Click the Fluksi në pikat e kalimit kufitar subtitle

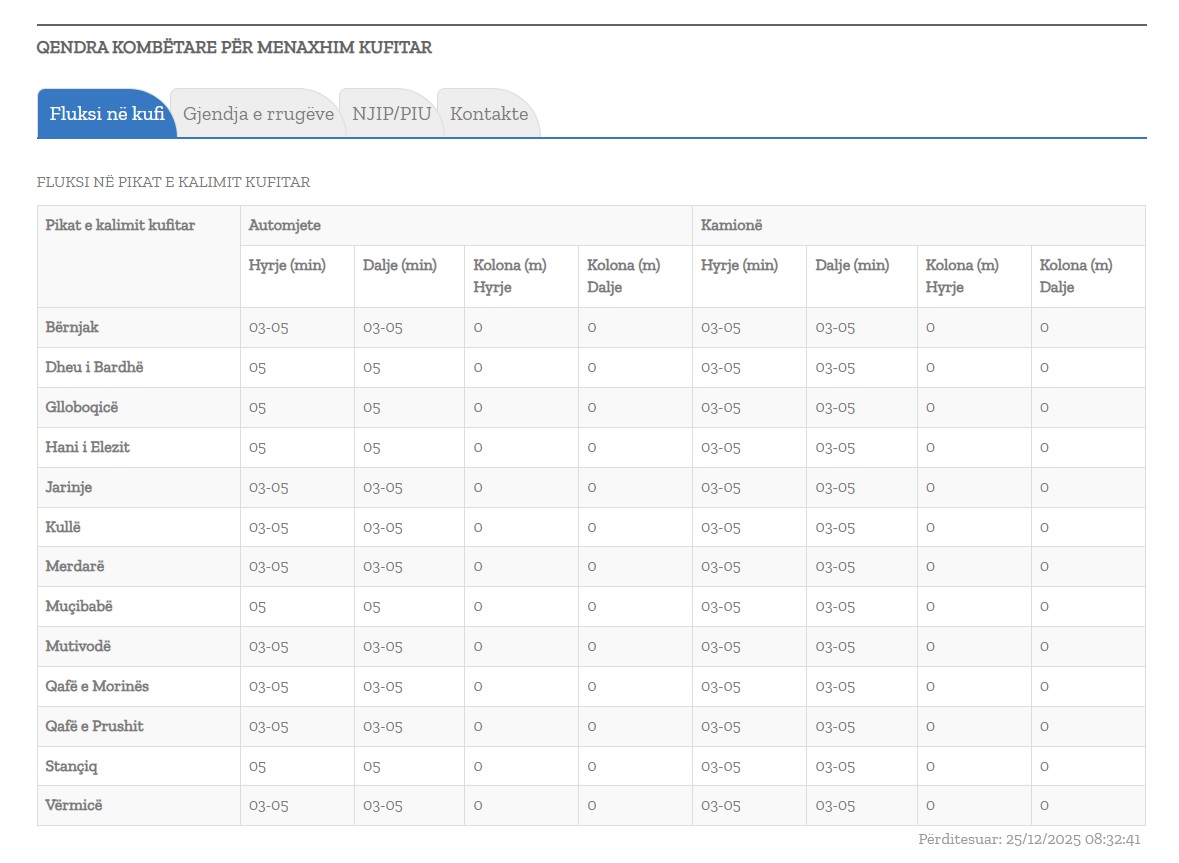(173, 183)
